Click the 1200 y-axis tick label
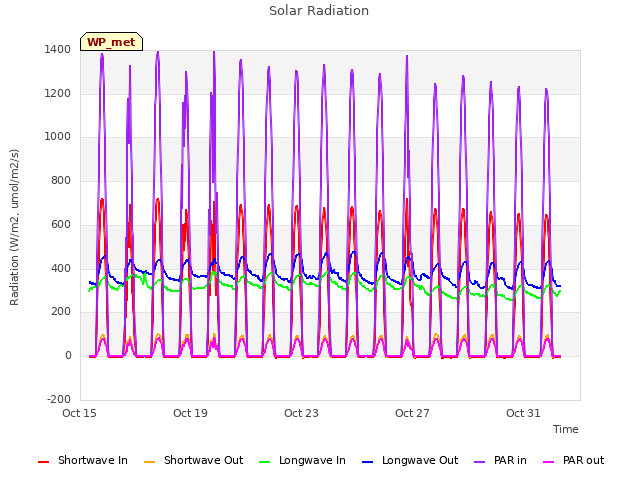Viewport: 640px width, 480px height. (x=58, y=93)
